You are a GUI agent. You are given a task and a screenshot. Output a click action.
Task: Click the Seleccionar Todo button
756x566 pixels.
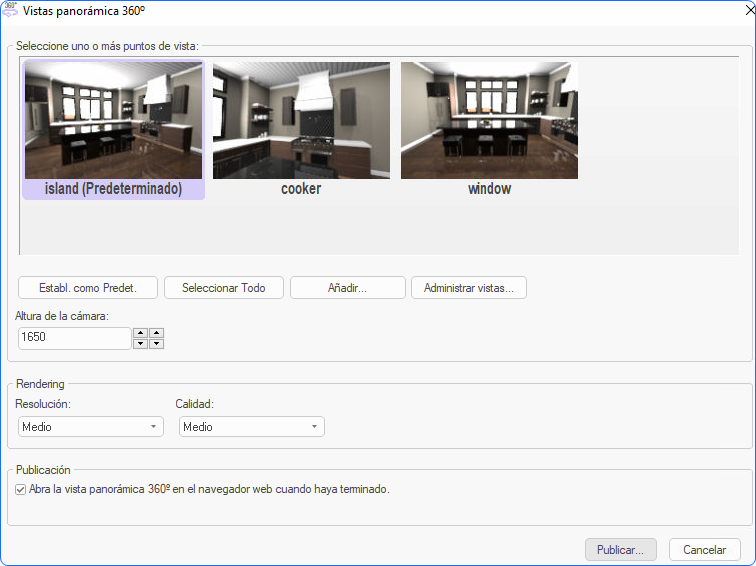[224, 288]
